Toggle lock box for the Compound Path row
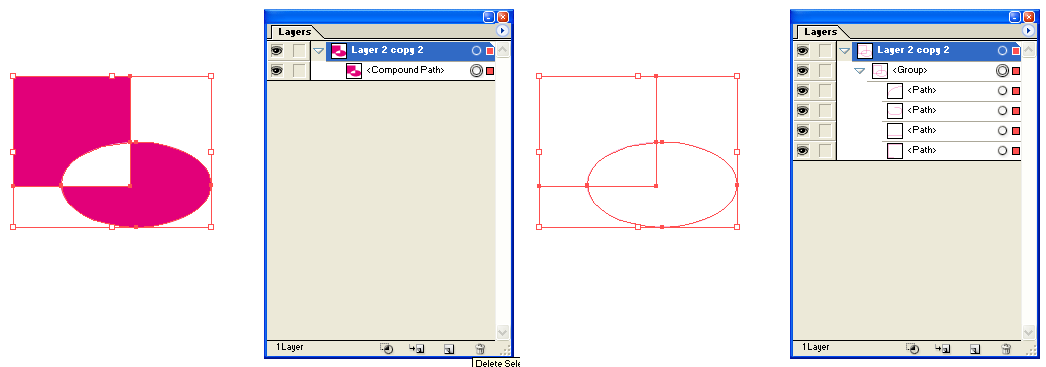This screenshot has width=1046, height=367. tap(300, 70)
